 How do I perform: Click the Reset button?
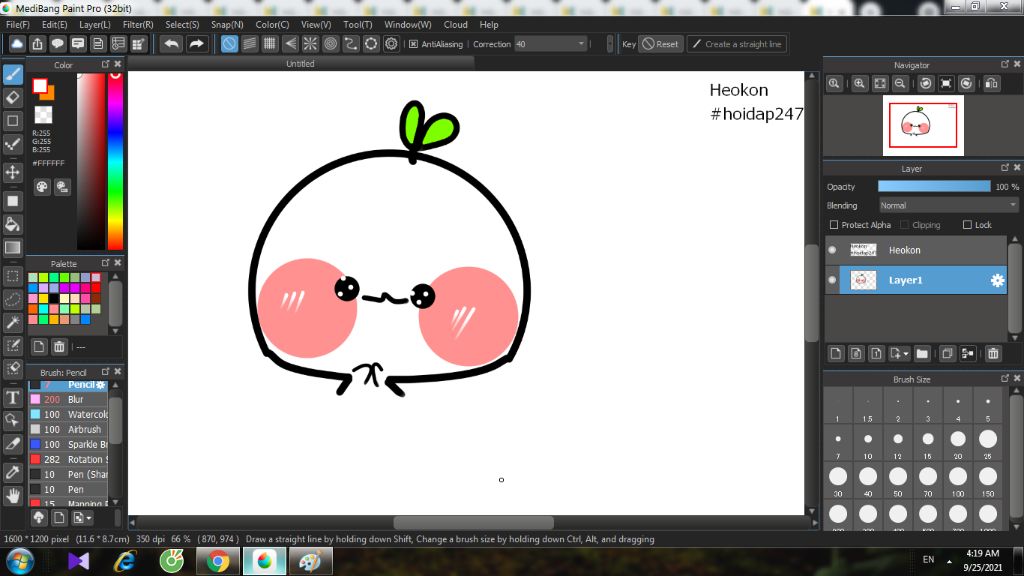click(660, 44)
